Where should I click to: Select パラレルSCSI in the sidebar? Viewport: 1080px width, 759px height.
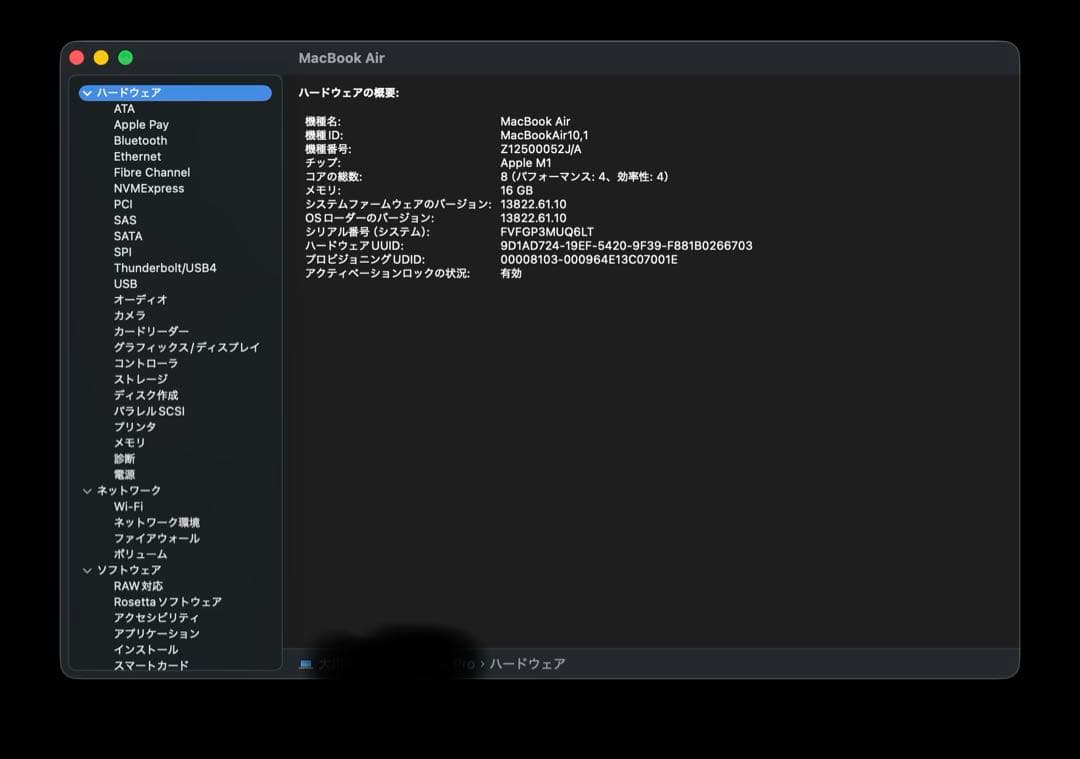[149, 411]
